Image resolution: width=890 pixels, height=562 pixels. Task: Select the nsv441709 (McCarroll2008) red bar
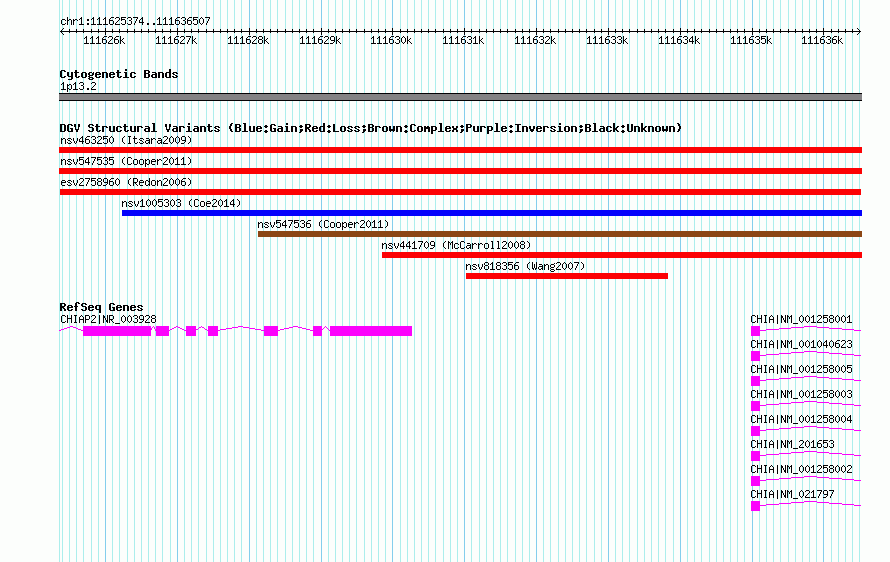point(622,255)
